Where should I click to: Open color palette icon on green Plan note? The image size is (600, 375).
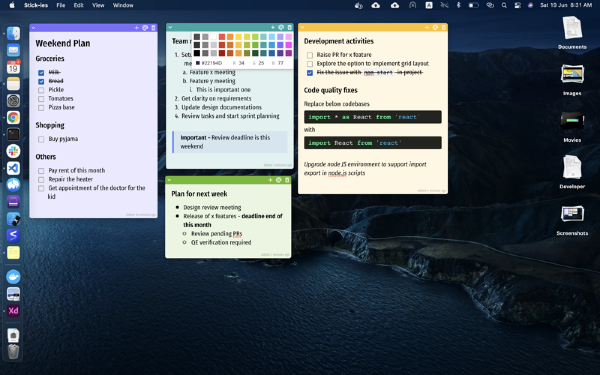pos(279,180)
